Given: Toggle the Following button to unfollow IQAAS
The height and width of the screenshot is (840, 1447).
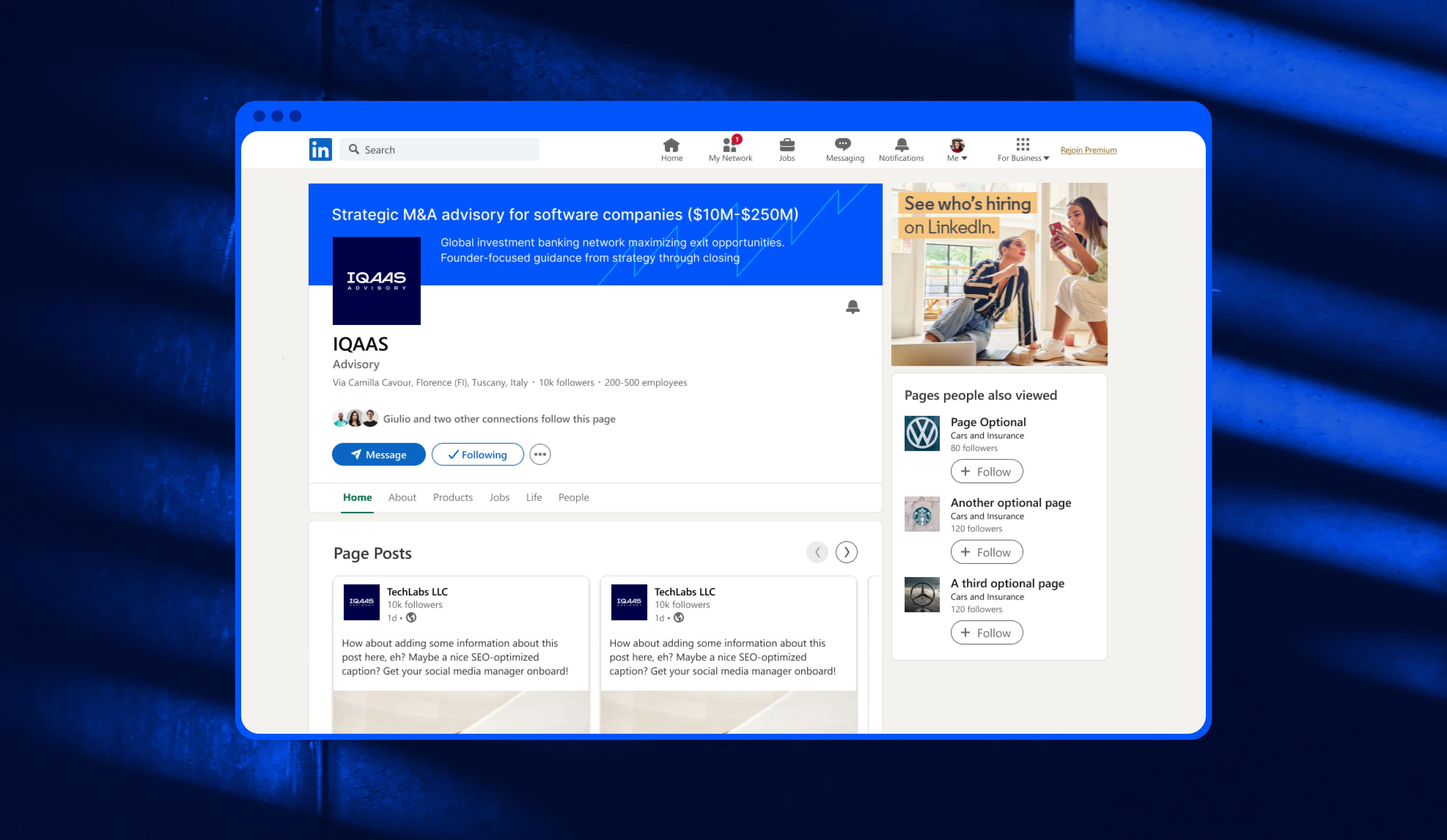Looking at the screenshot, I should (477, 454).
